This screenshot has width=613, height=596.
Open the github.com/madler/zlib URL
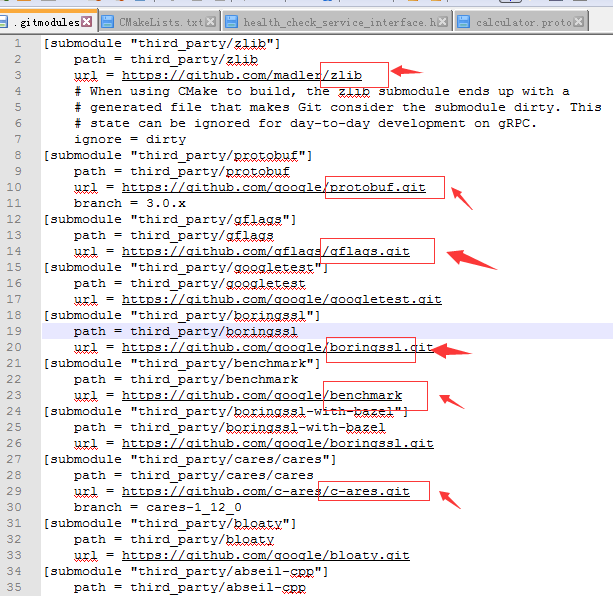pos(242,75)
